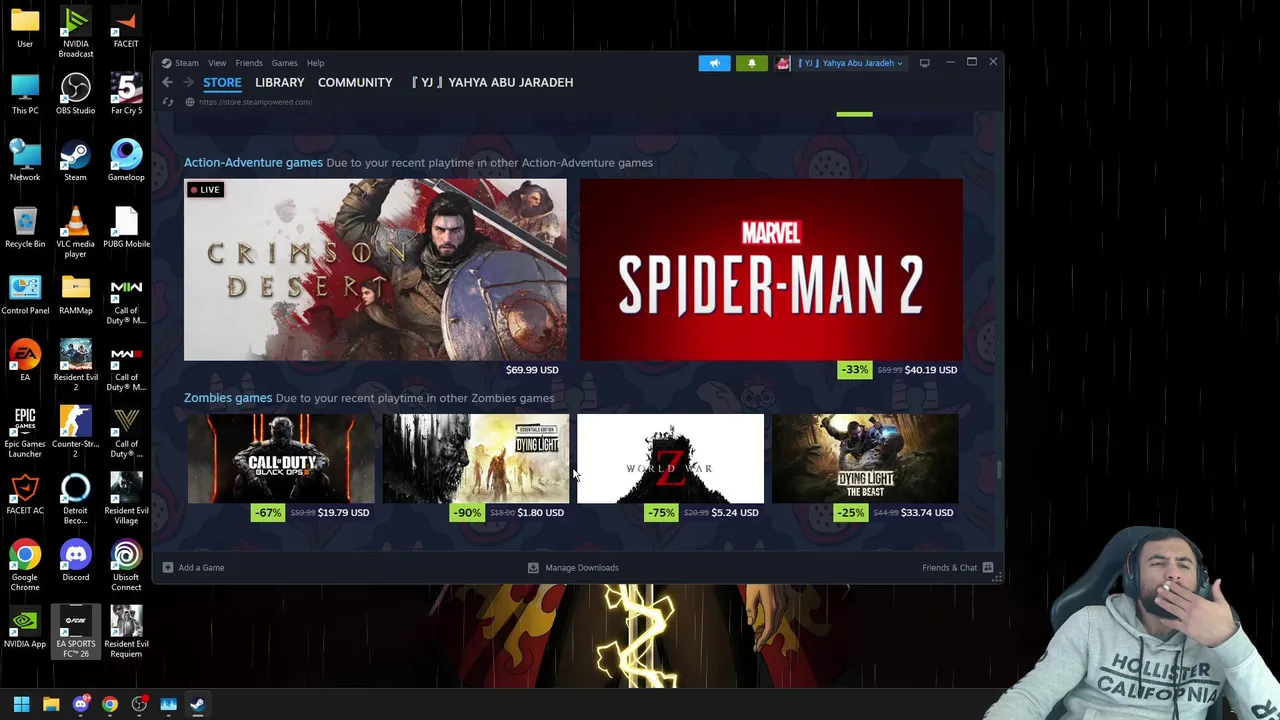
Task: Open the View menu
Action: [x=216, y=63]
